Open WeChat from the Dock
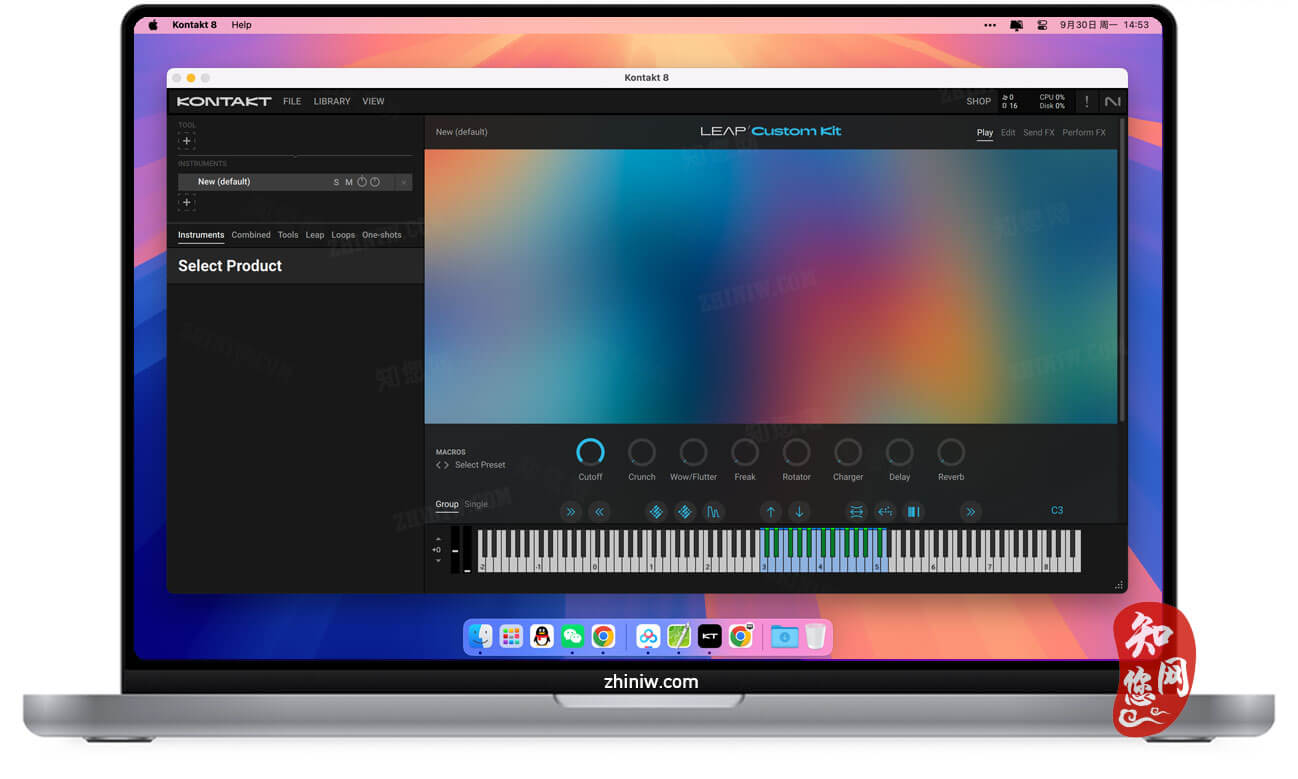Image resolution: width=1298 pixels, height=779 pixels. (572, 636)
